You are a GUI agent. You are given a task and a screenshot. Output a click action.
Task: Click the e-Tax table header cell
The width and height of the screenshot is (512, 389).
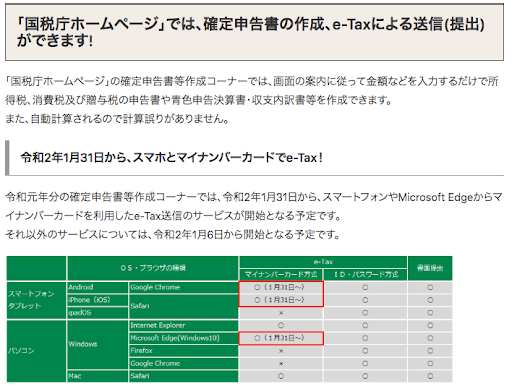(323, 262)
